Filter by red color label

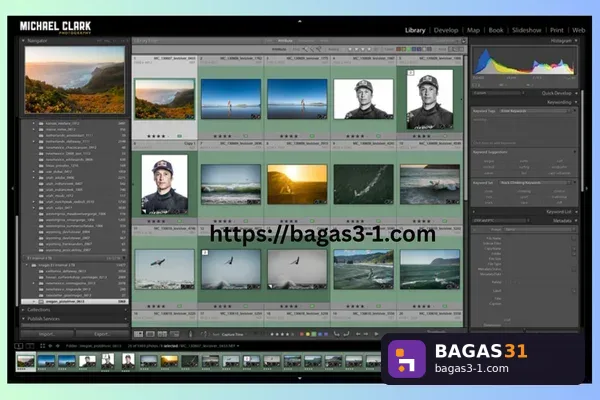[398, 49]
